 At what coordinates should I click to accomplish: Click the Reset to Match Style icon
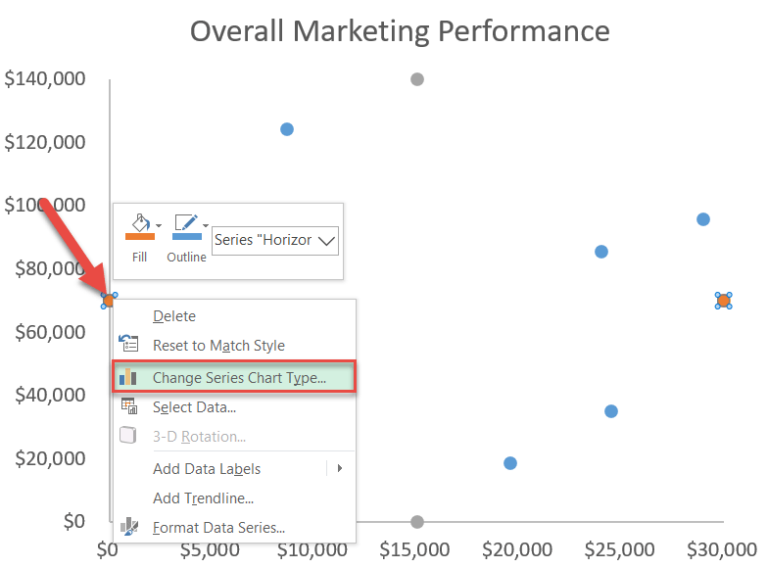click(x=128, y=343)
